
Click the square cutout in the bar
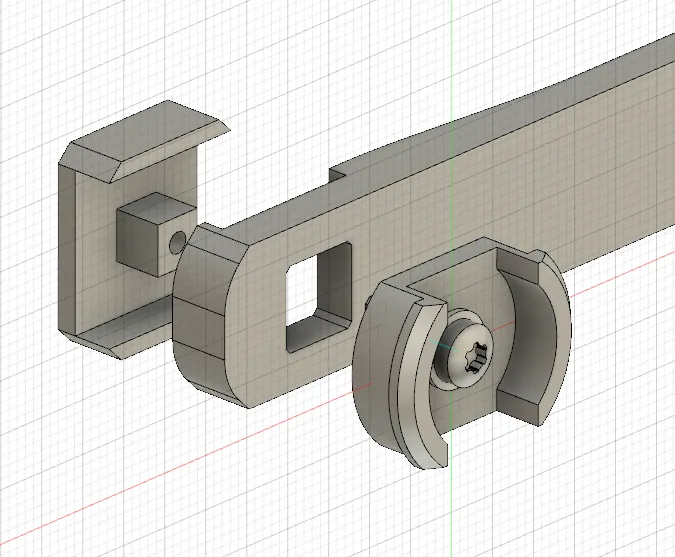click(319, 297)
